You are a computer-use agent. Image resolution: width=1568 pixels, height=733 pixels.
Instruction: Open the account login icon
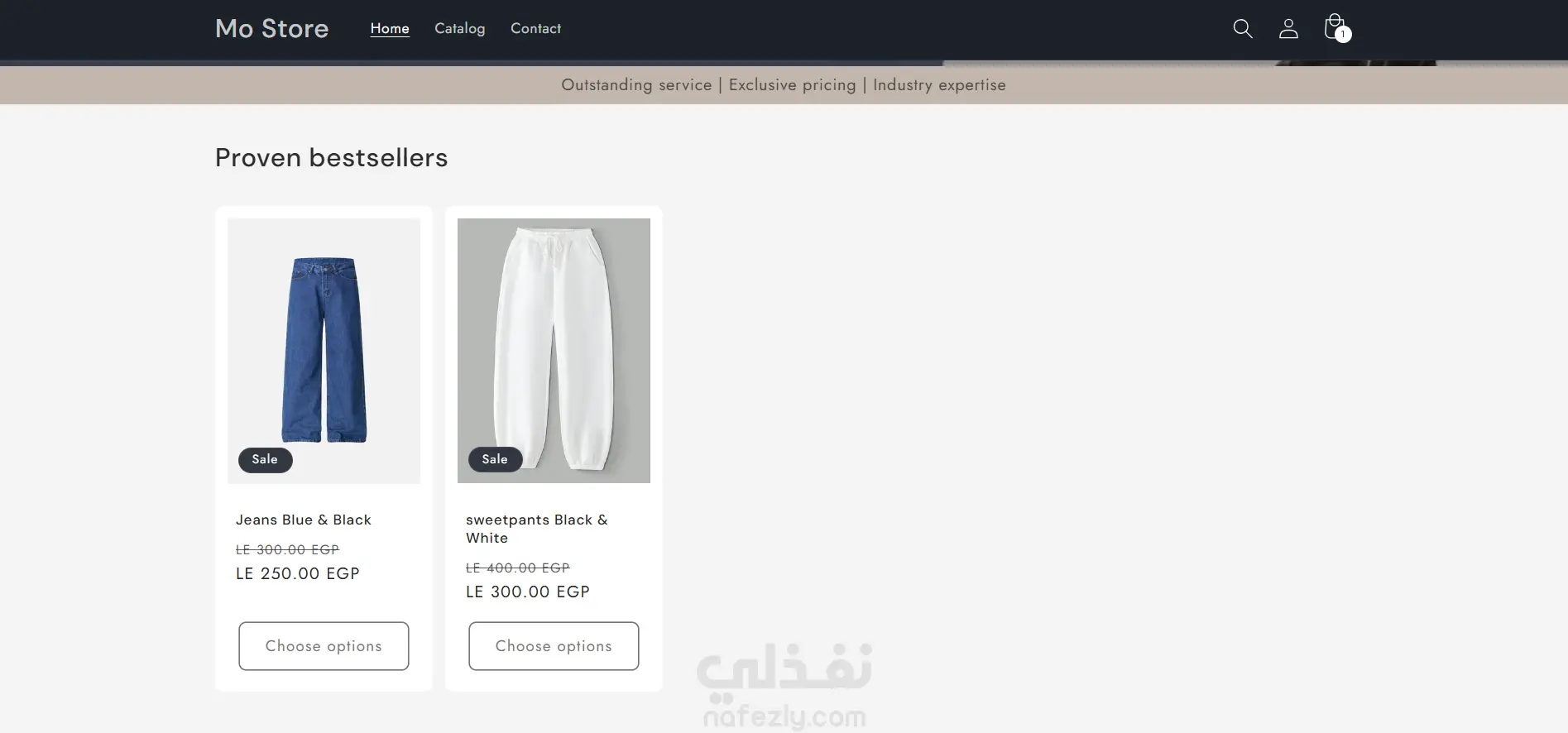1288,28
